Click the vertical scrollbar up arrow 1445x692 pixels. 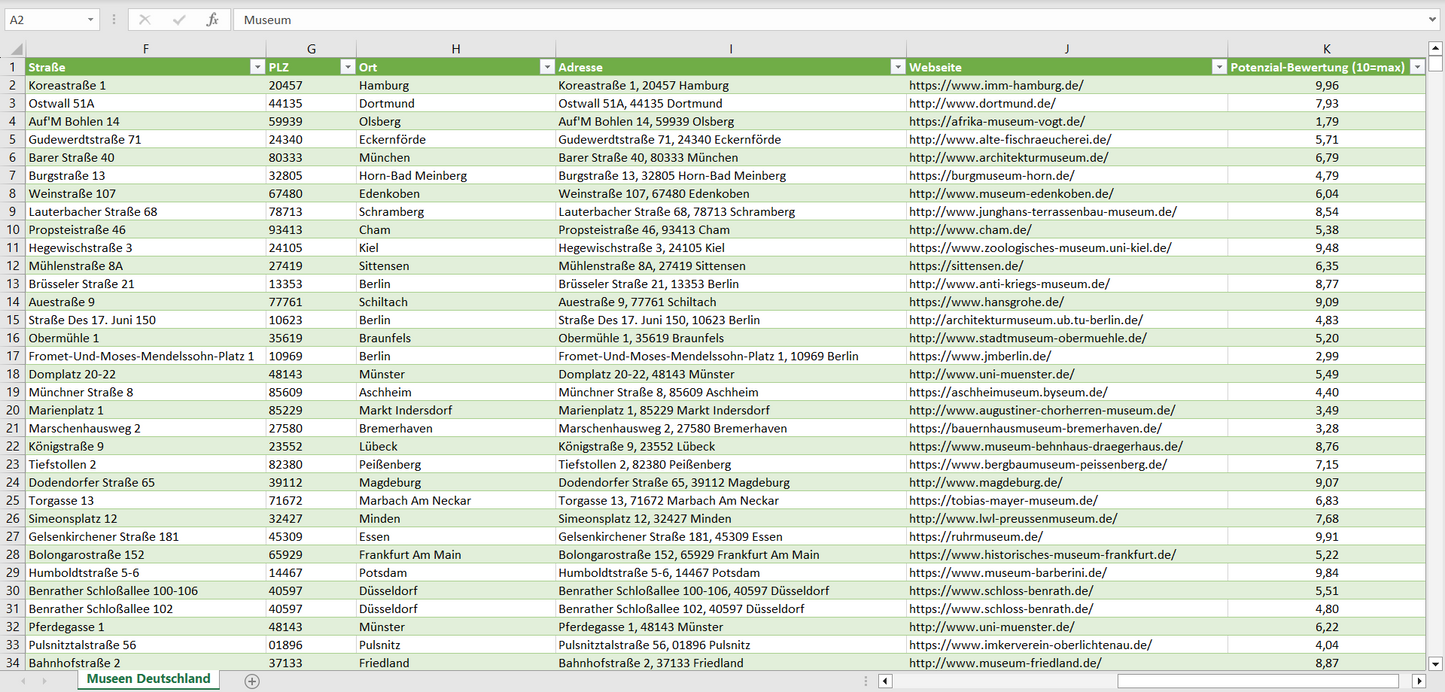[1436, 49]
